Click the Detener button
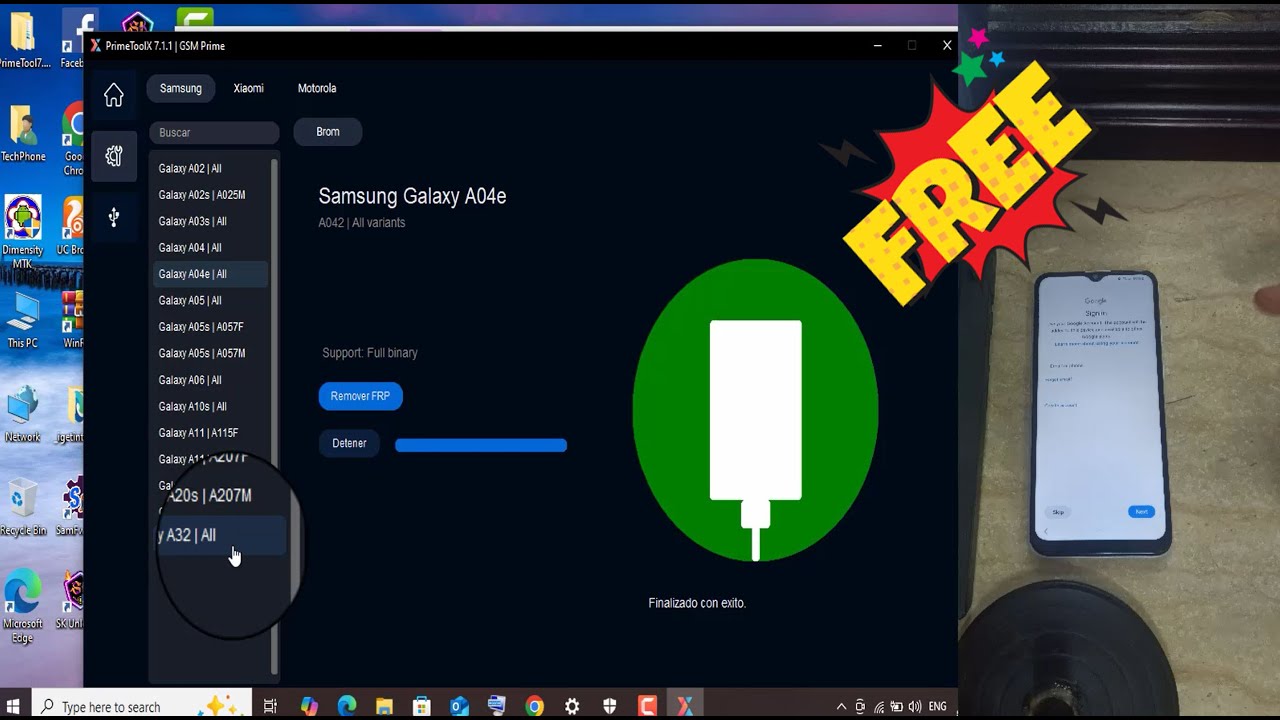Image resolution: width=1280 pixels, height=720 pixels. [x=349, y=443]
